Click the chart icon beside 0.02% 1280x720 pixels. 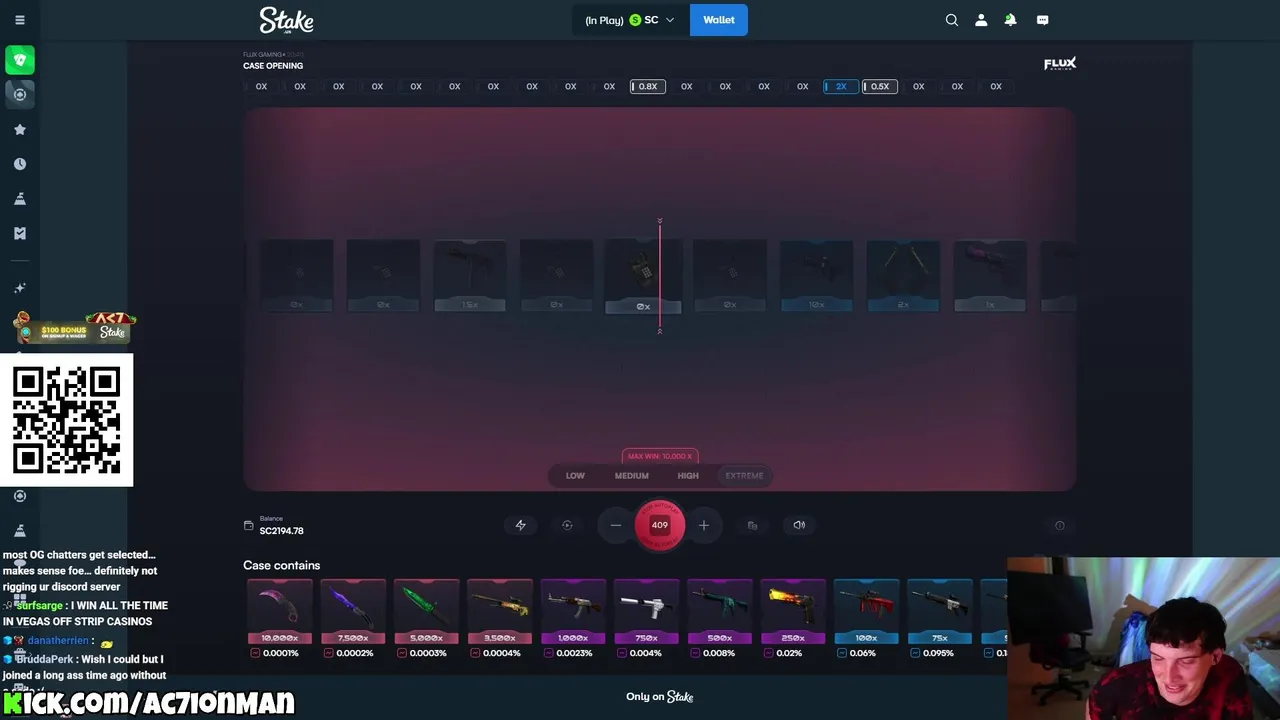point(768,653)
